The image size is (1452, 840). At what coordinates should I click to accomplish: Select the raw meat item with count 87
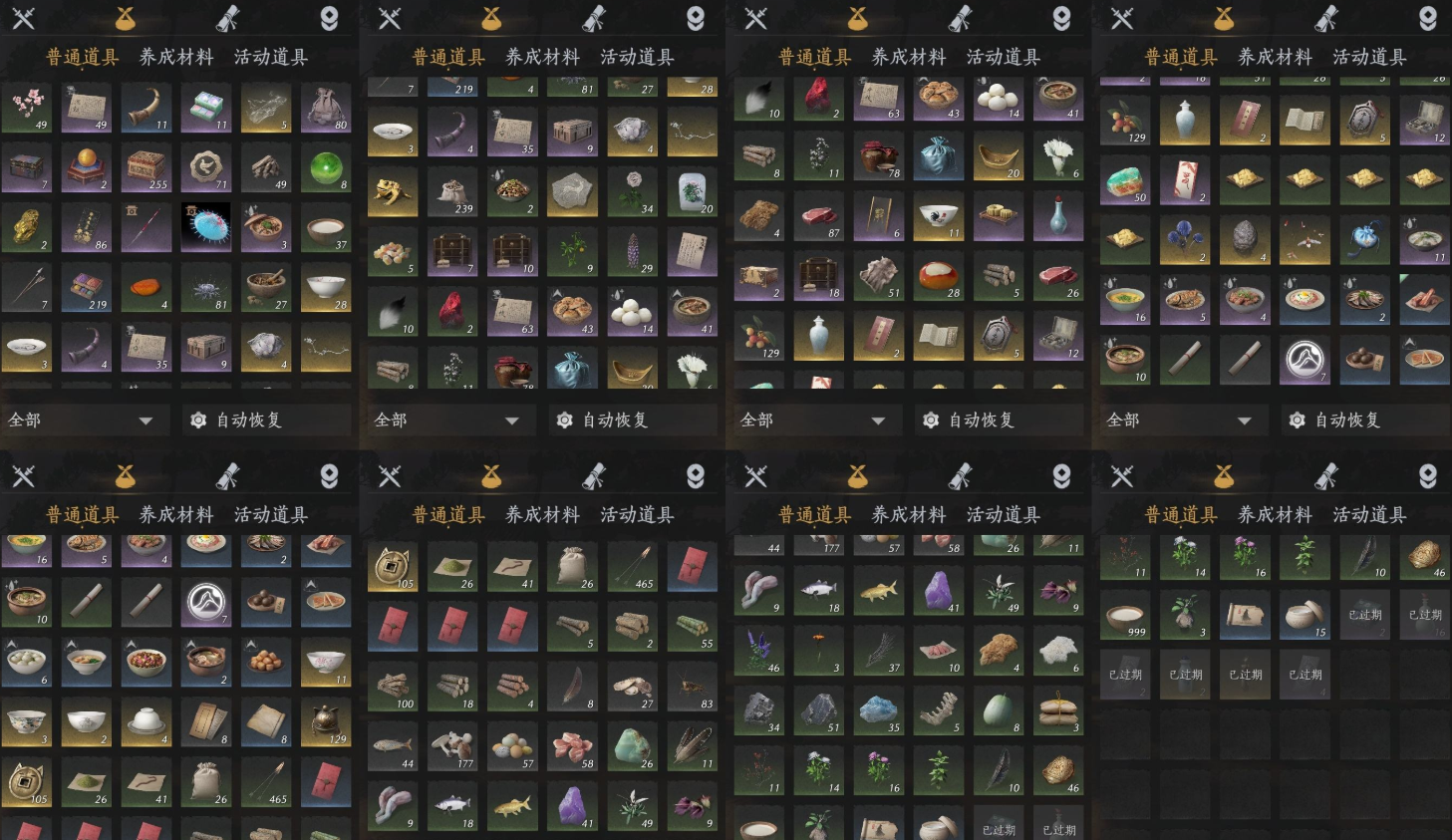click(x=819, y=216)
